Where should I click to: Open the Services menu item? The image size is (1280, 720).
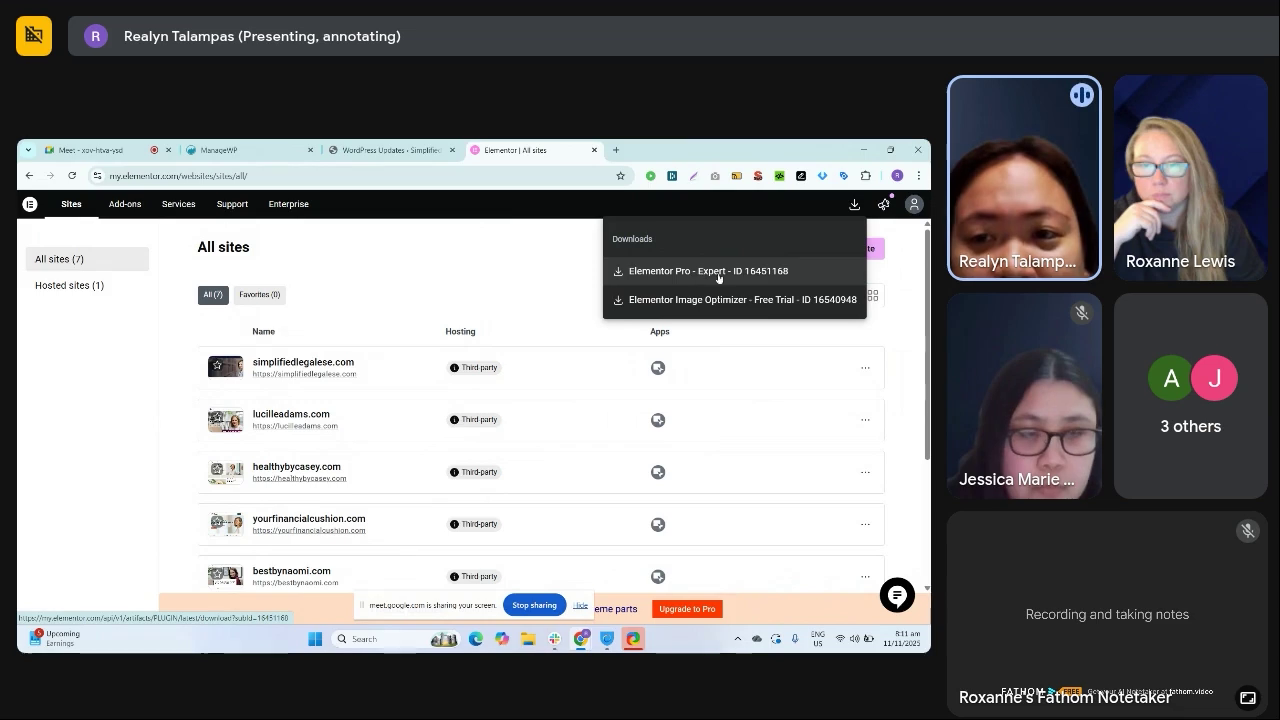178,204
